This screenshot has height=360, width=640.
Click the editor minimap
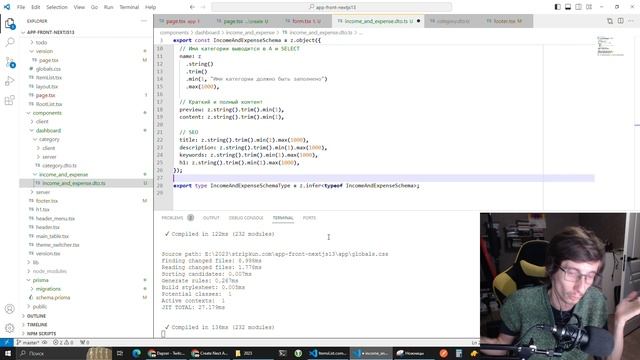611,46
